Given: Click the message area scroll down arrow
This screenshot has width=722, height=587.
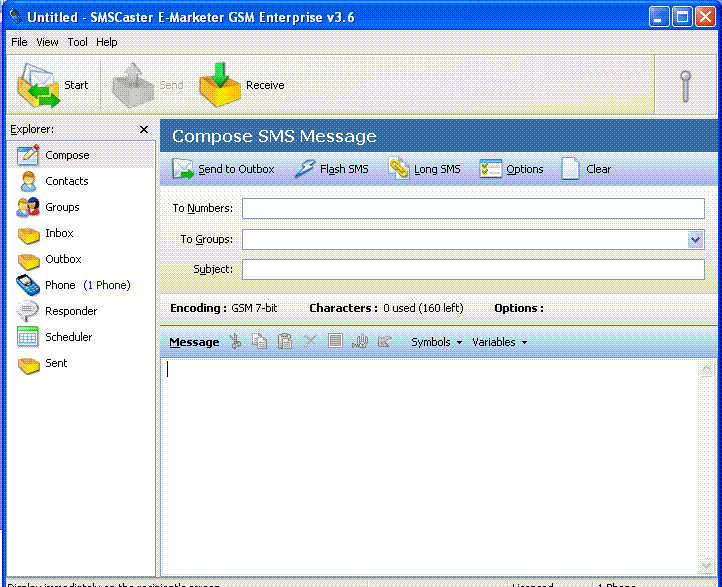Looking at the screenshot, I should (x=706, y=565).
